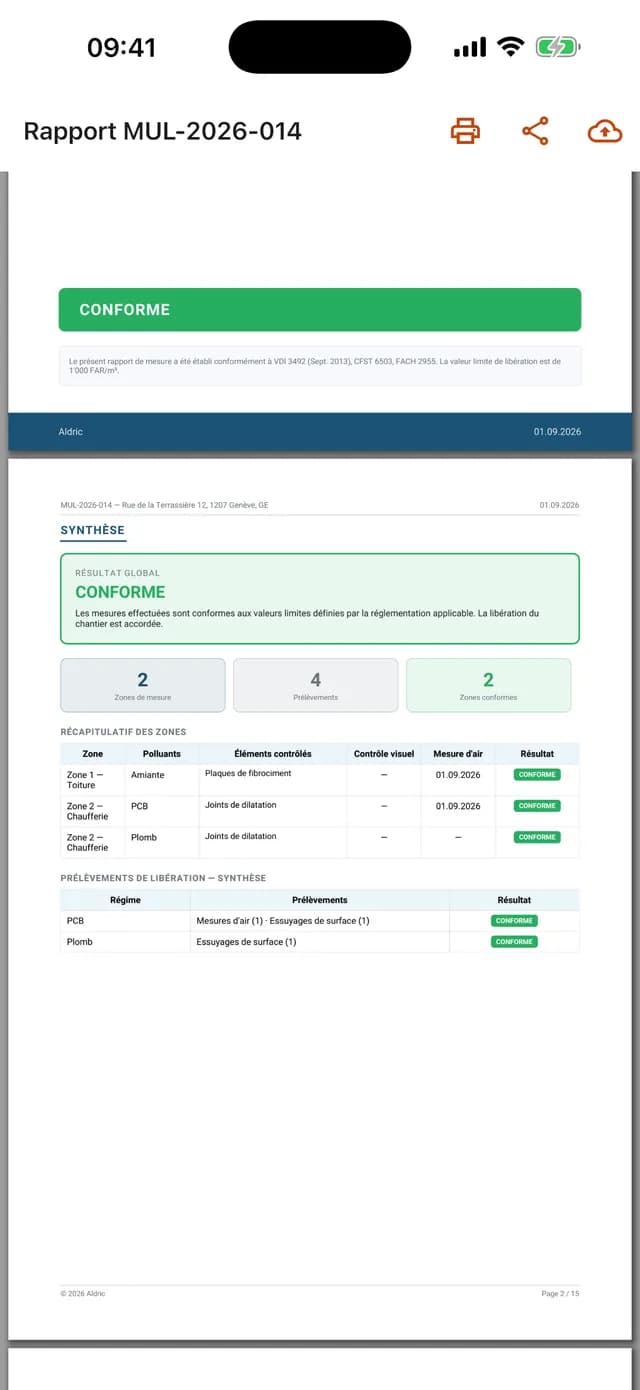Tap Mesures d'air (1) · Essuyages de surface (1)
Screen dimensions: 640x1390
tap(283, 921)
